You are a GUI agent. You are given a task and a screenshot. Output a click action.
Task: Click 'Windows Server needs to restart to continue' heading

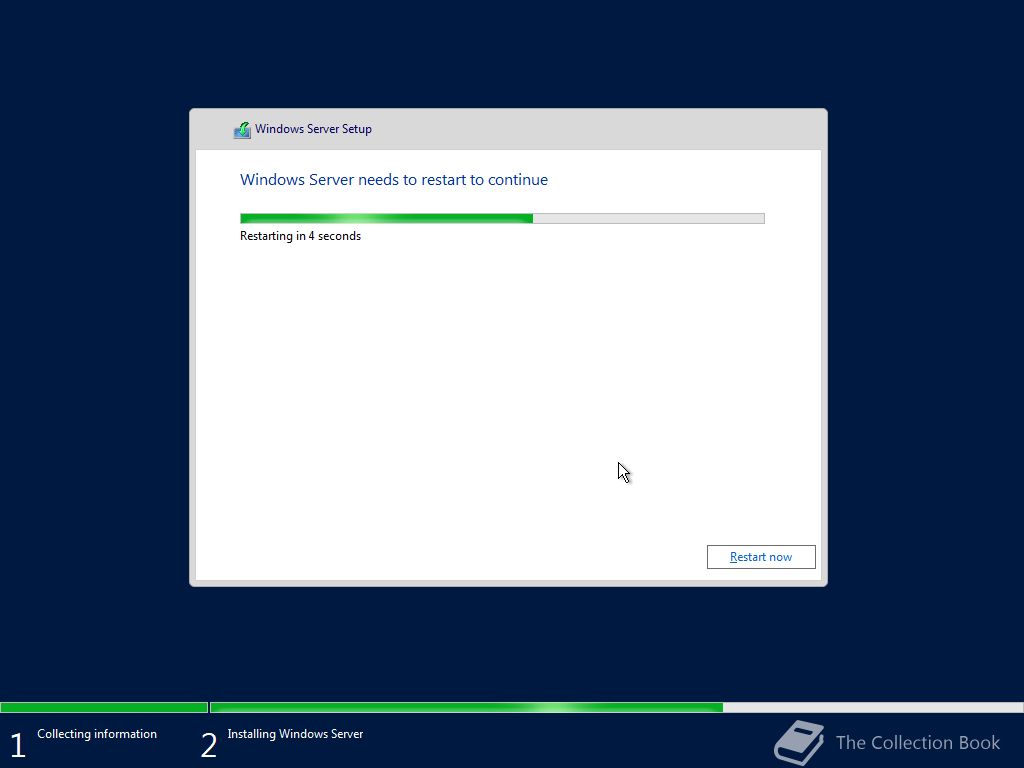click(394, 180)
